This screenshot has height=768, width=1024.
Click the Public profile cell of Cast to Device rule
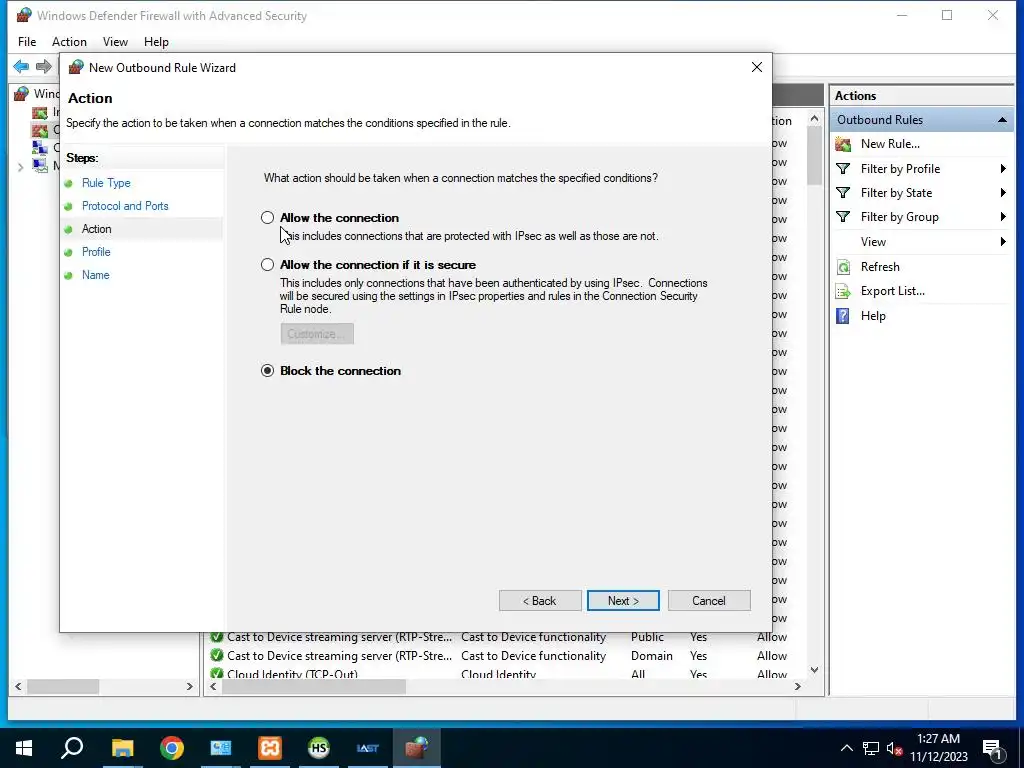647,637
